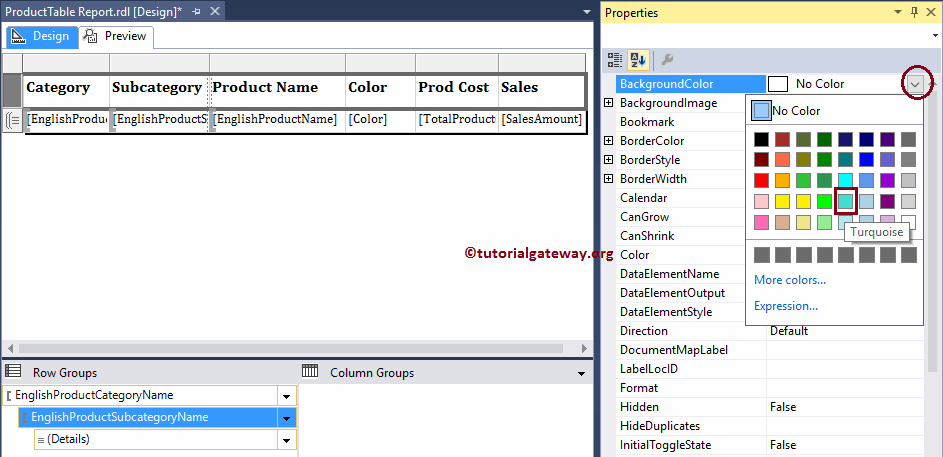Pick the bright Red color swatch
This screenshot has height=457, width=943.
point(761,180)
